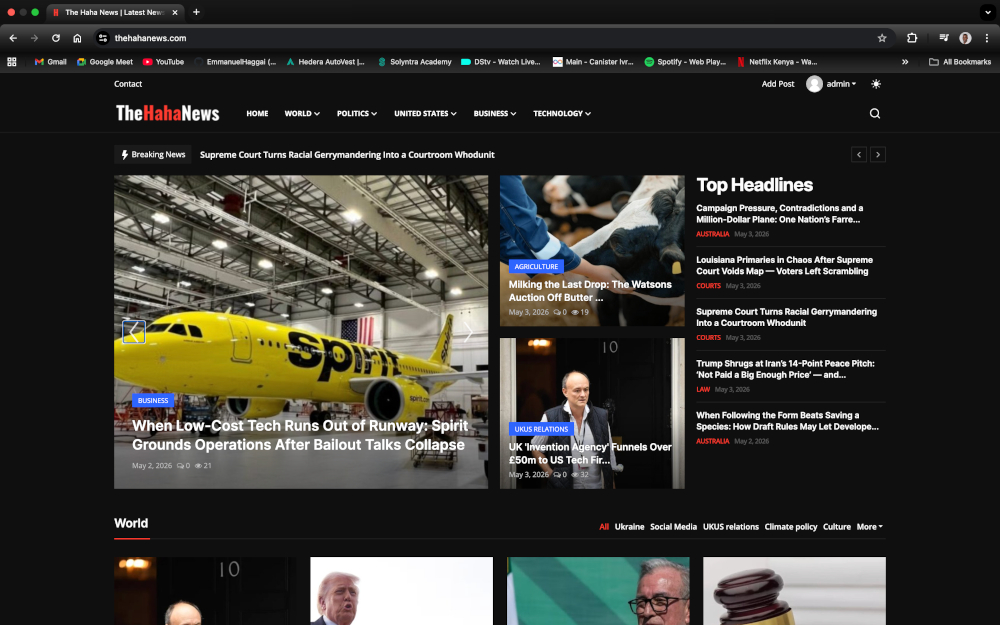Open the Trump thumbnail in World section
Screen dimensions: 1000x625
click(401, 591)
